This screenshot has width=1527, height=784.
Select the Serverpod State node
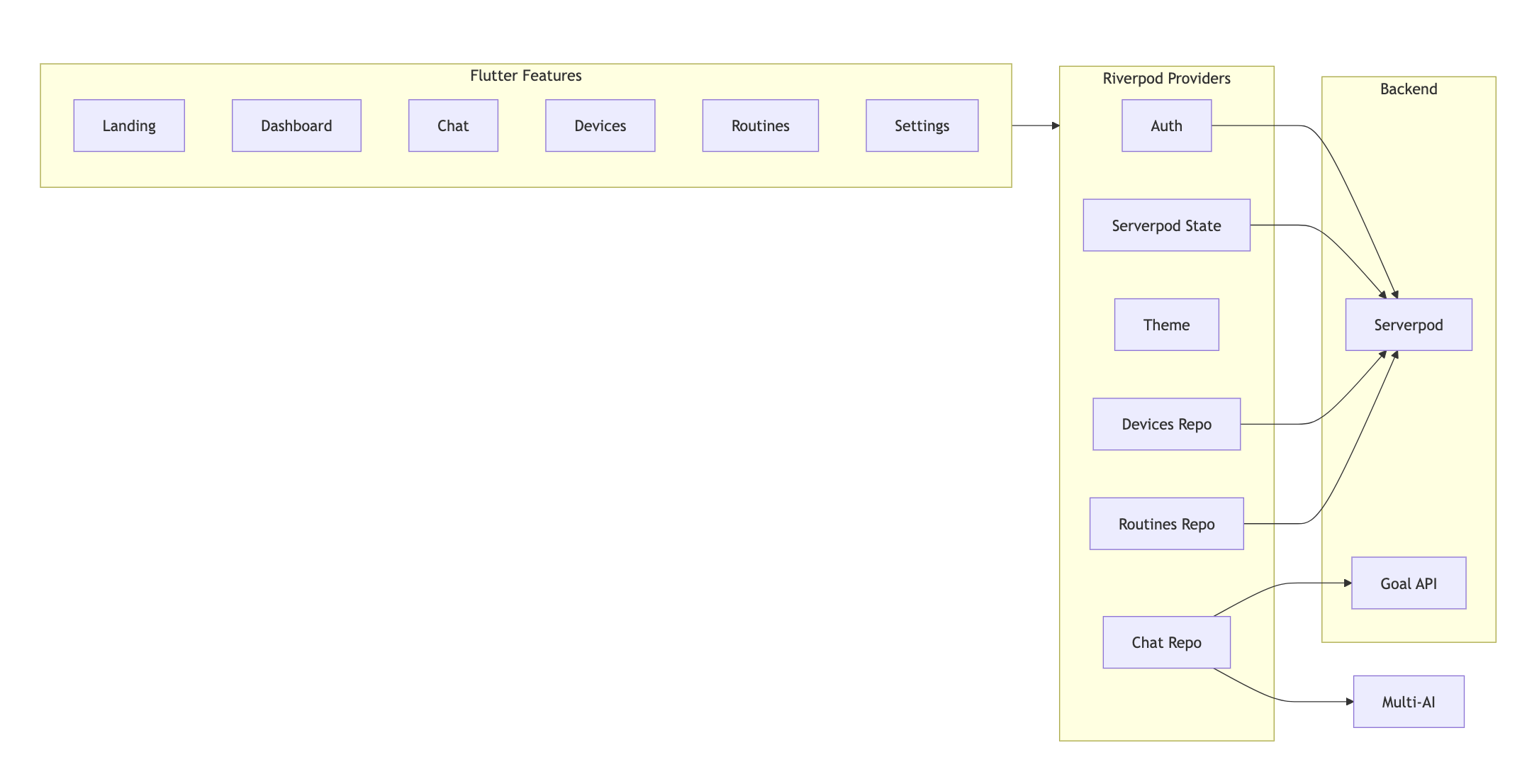click(x=1166, y=225)
